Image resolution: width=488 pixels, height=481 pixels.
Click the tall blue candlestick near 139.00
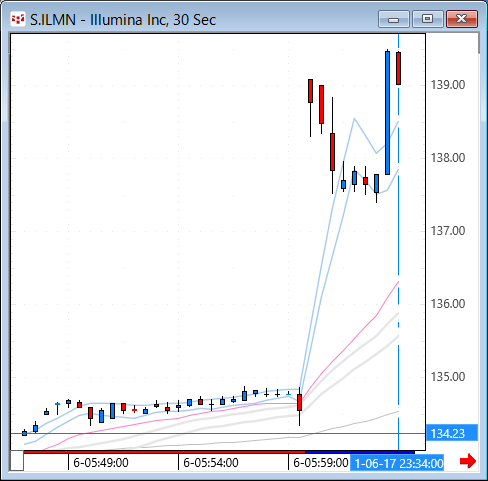387,113
